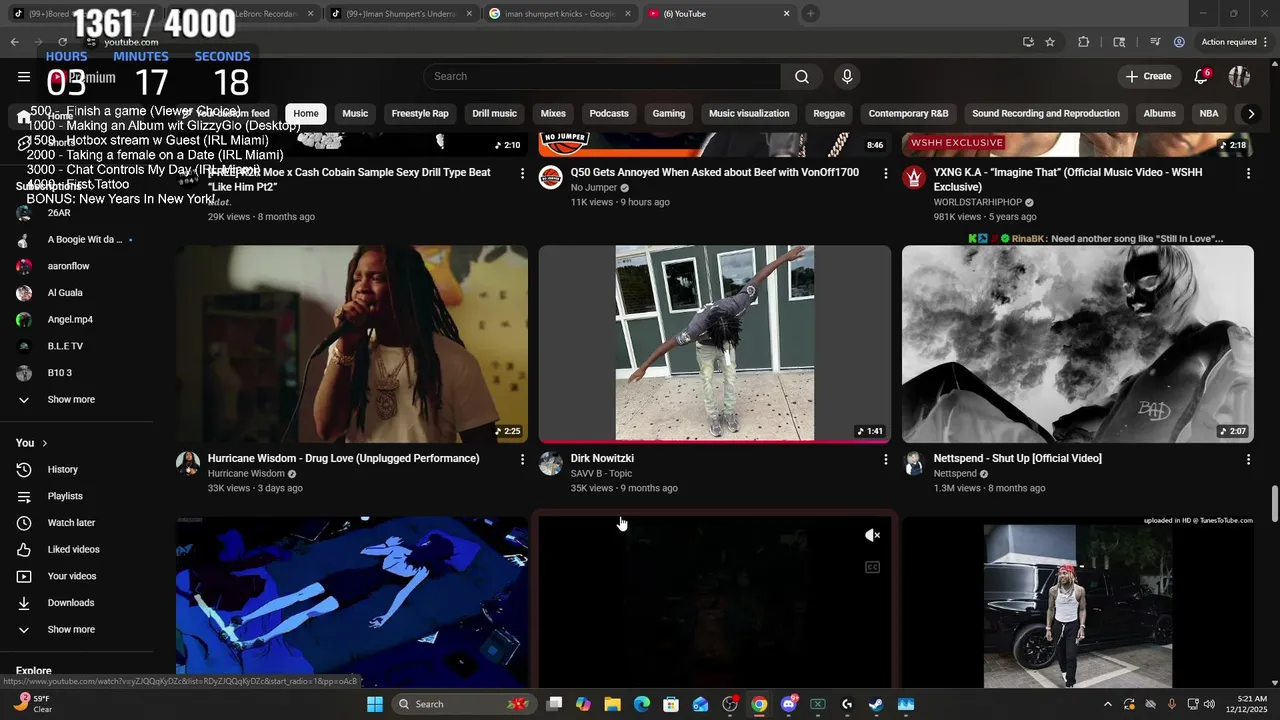Image resolution: width=1280 pixels, height=720 pixels.
Task: Focus the YouTube search field
Action: [x=602, y=77]
